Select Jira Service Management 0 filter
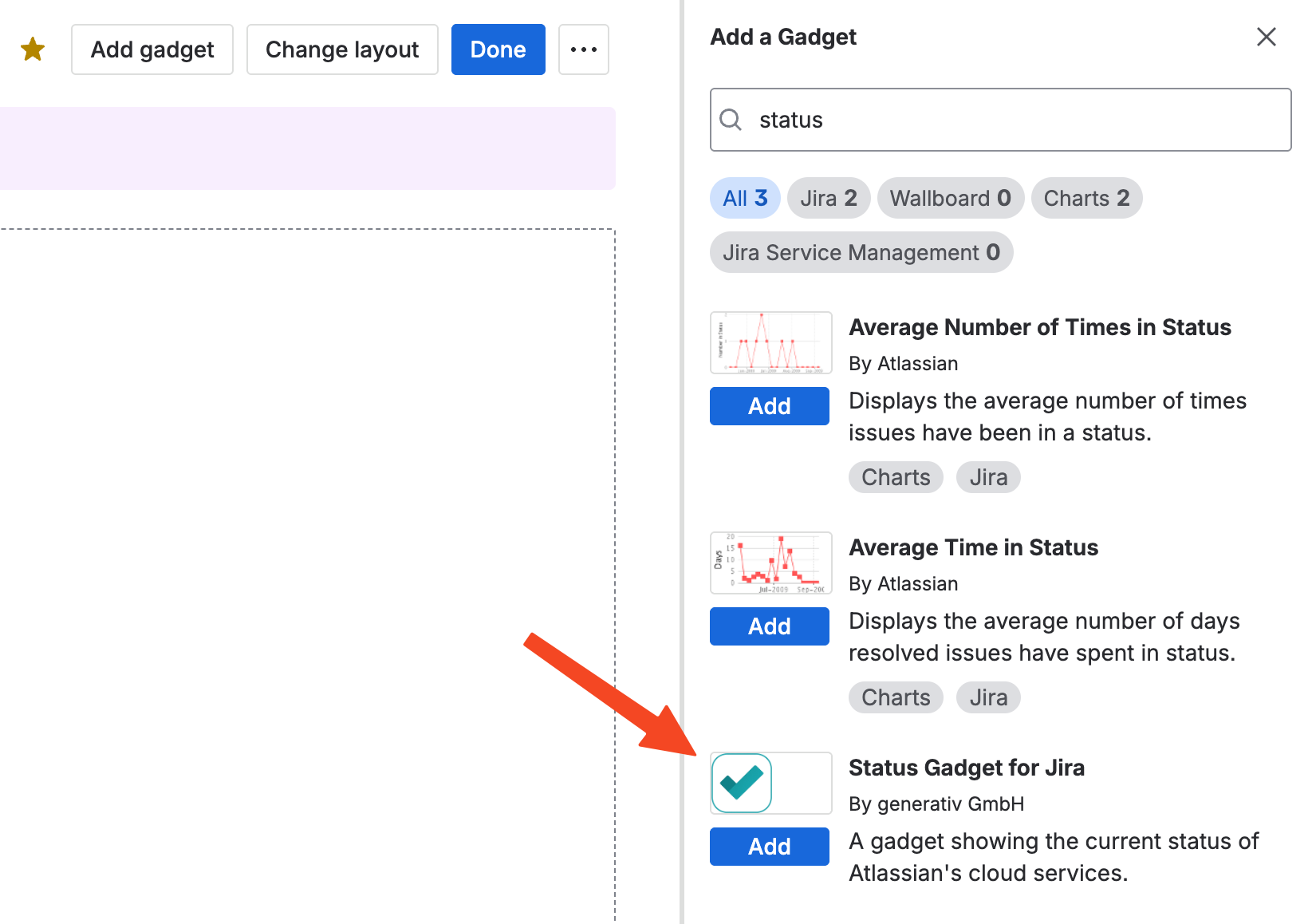1316x924 pixels. coord(861,253)
